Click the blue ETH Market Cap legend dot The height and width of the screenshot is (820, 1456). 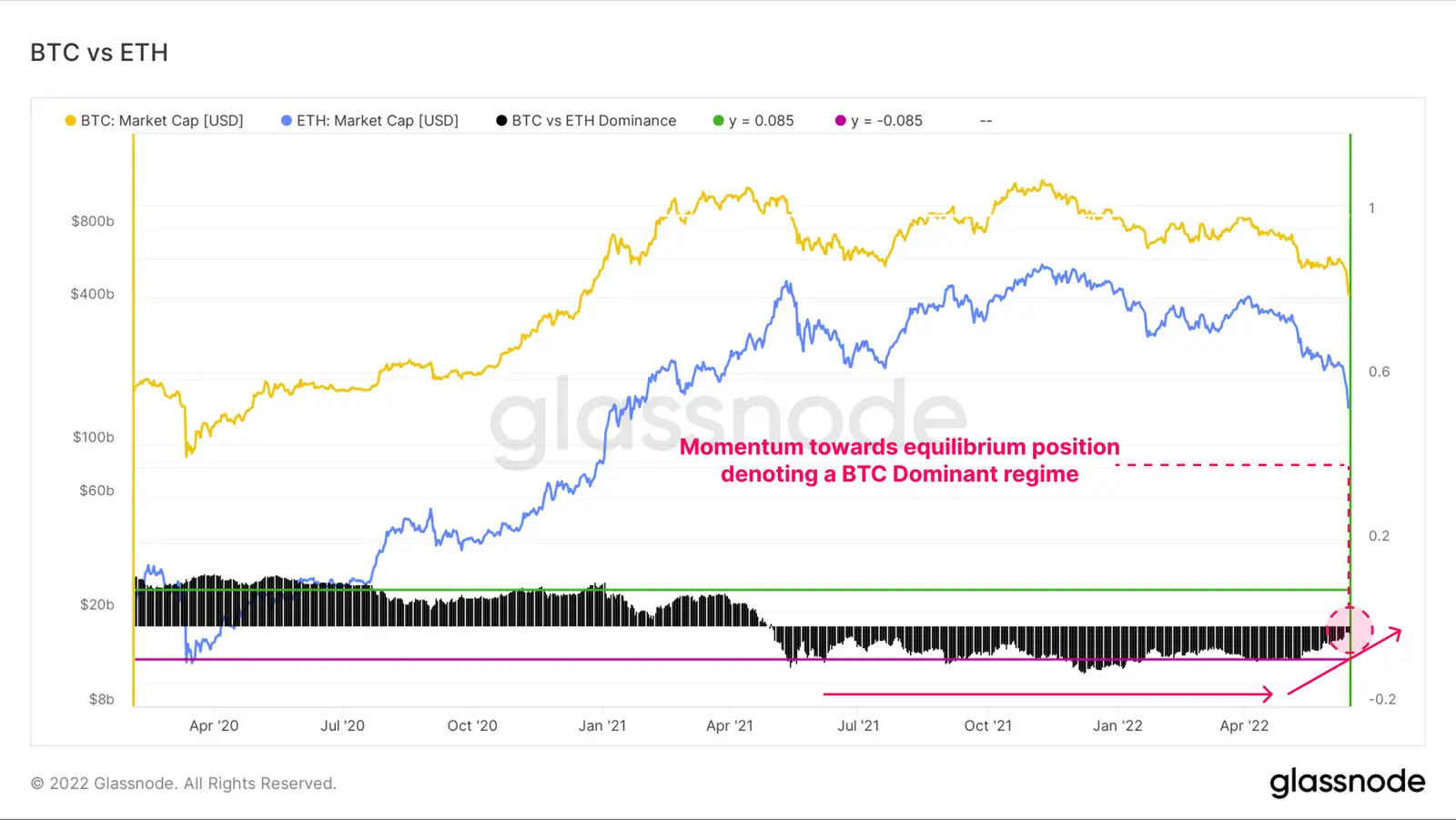click(x=287, y=121)
